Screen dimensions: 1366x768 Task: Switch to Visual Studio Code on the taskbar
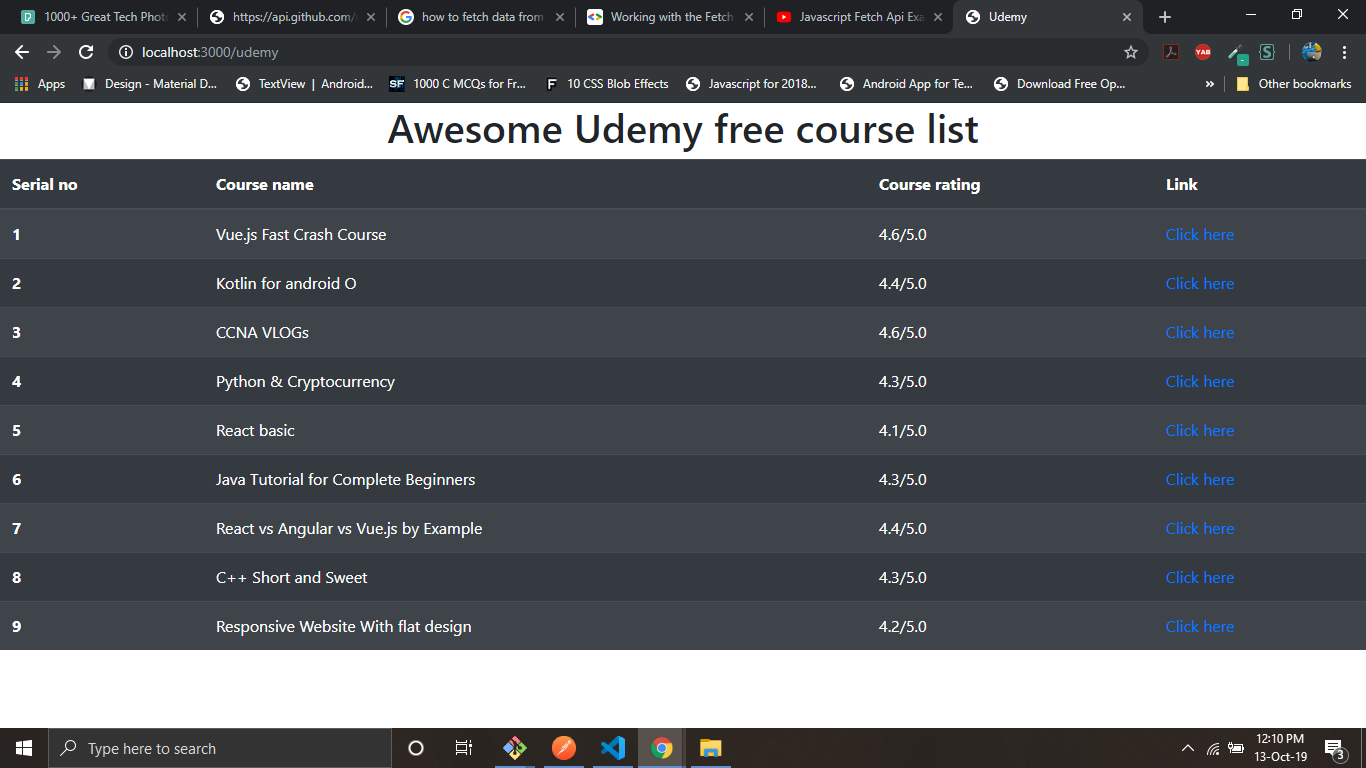(x=613, y=748)
